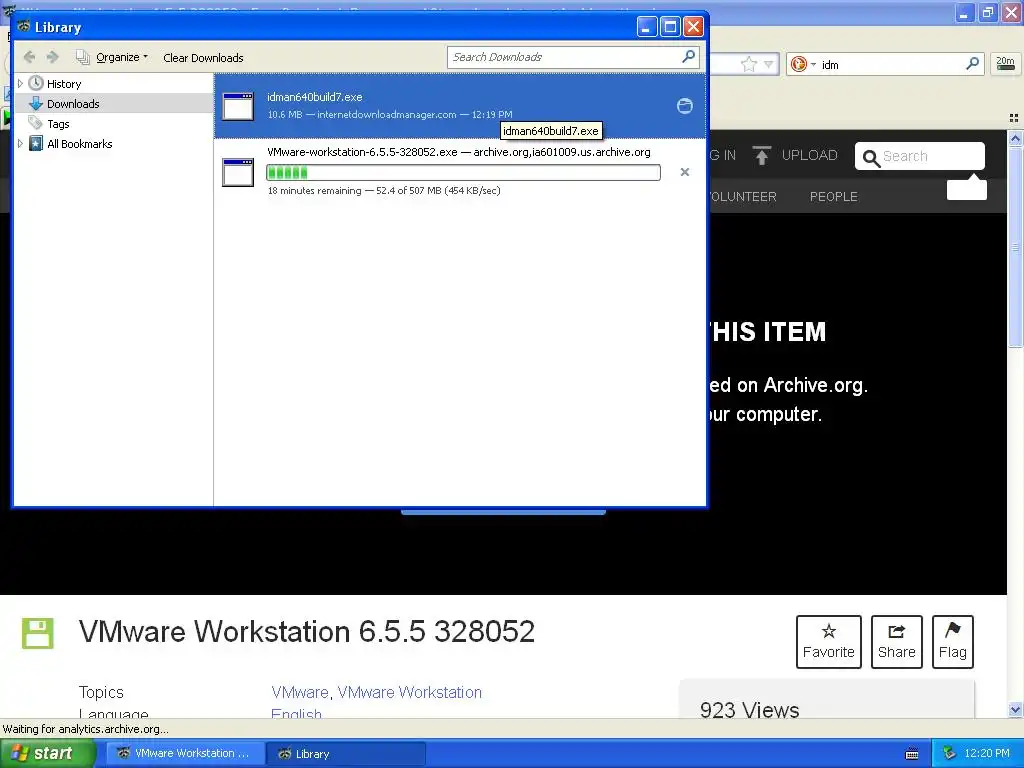Open the dropdown beside the bookmark star
Screen dimensions: 1024x768
(769, 64)
